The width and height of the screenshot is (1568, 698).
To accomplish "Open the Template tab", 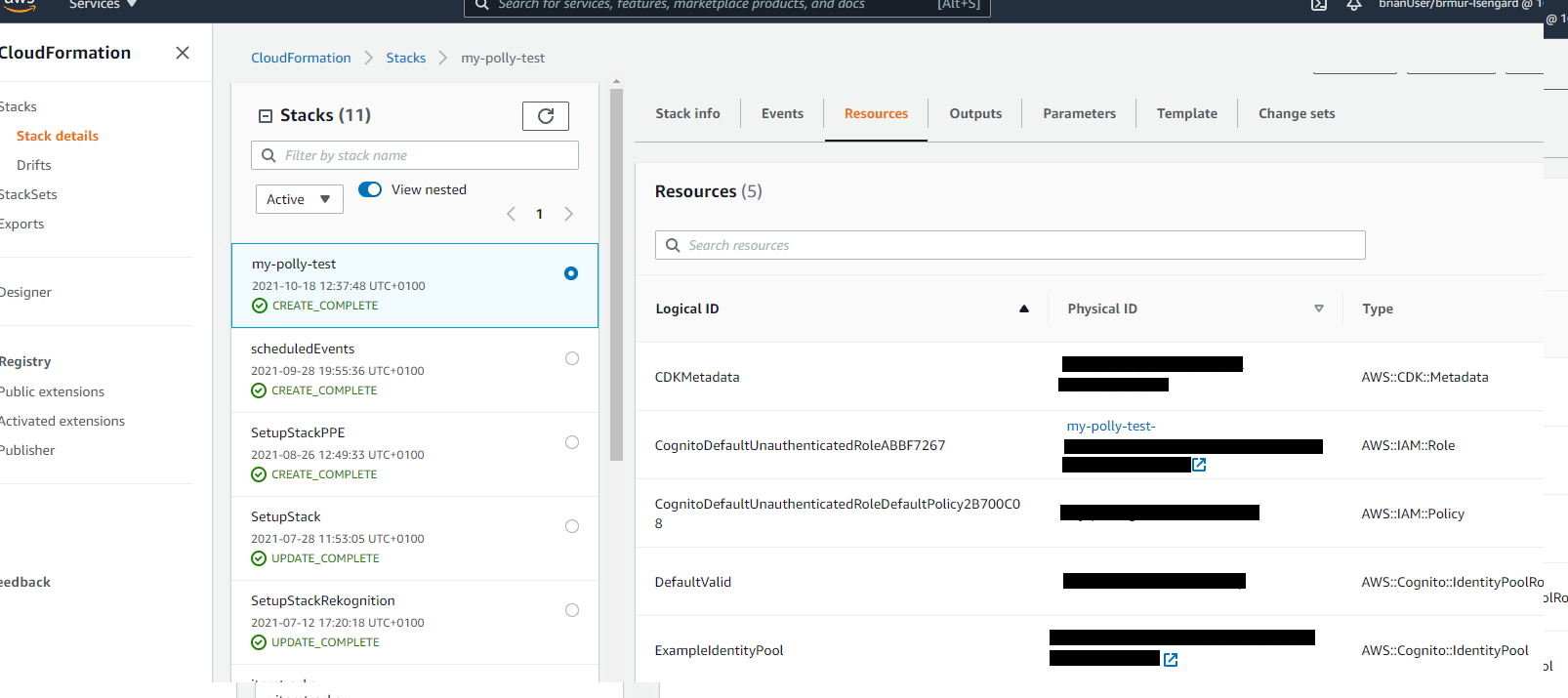I will [x=1186, y=113].
